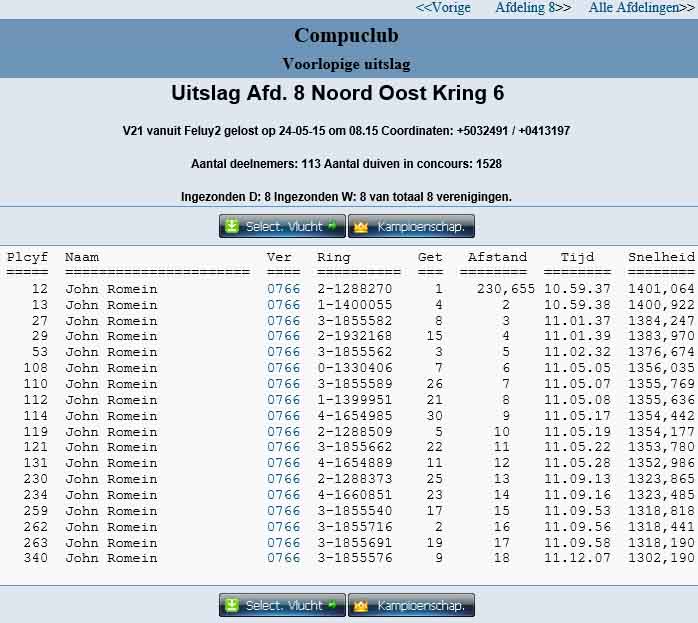The image size is (698, 623).
Task: Click the Voorlopige uitslag subtitle
Action: [x=346, y=64]
